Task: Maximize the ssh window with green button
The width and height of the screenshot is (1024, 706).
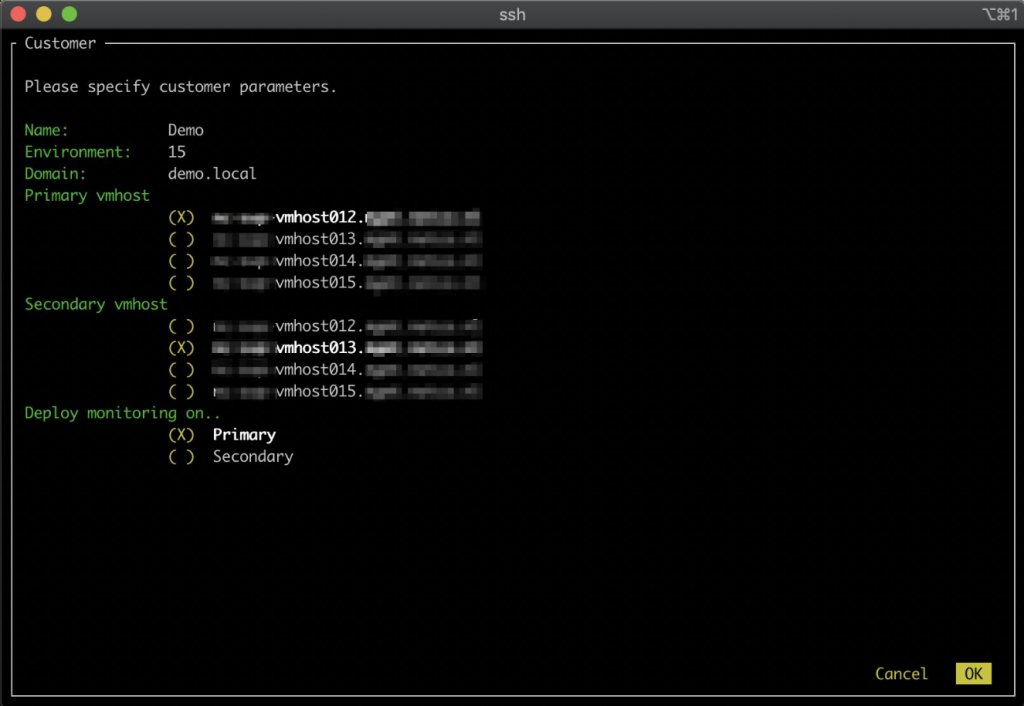Action: click(x=69, y=14)
